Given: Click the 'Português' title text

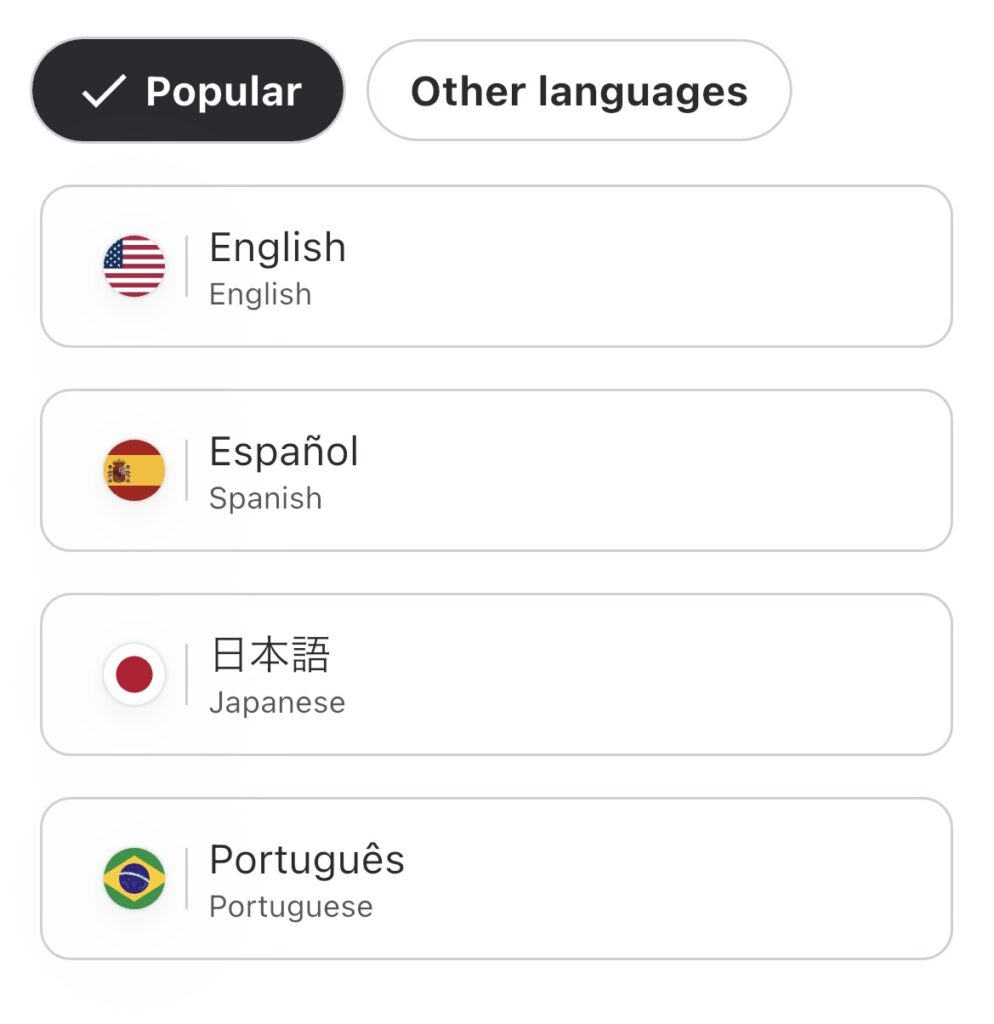Looking at the screenshot, I should 306,859.
